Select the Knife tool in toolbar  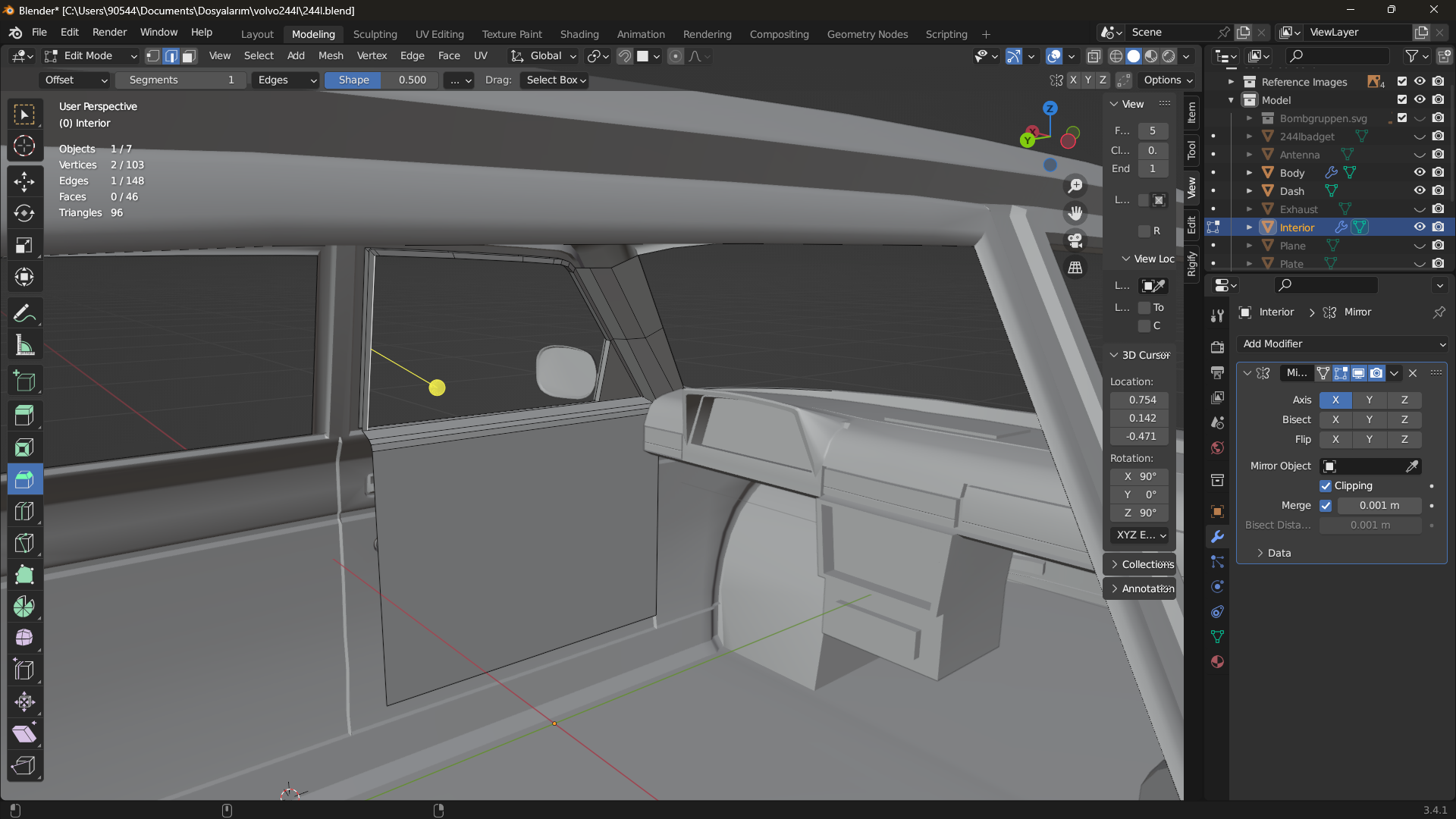pos(24,543)
